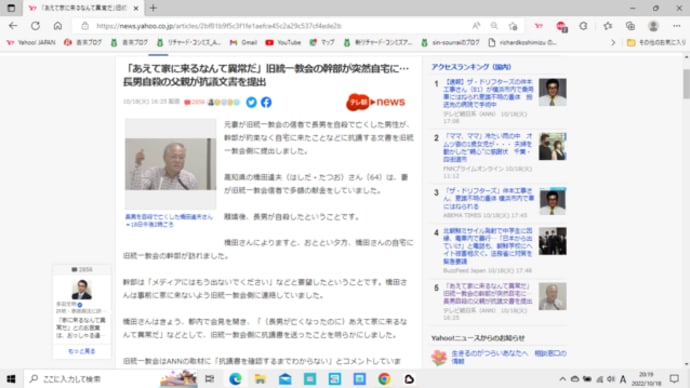
Task: Open commentator avatar in side widget
Action: [81, 289]
